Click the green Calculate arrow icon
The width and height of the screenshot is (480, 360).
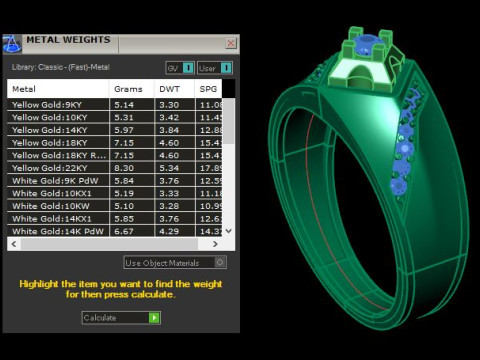(x=154, y=318)
